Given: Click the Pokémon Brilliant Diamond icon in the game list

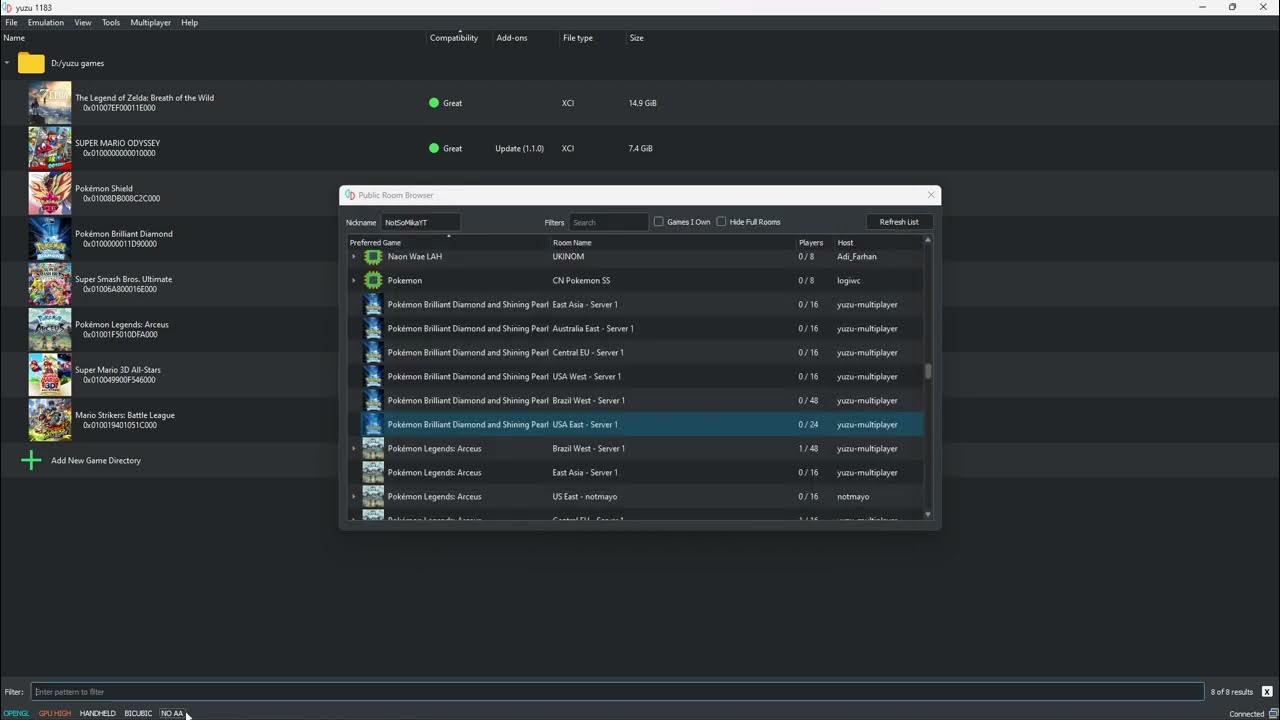Looking at the screenshot, I should (x=50, y=239).
